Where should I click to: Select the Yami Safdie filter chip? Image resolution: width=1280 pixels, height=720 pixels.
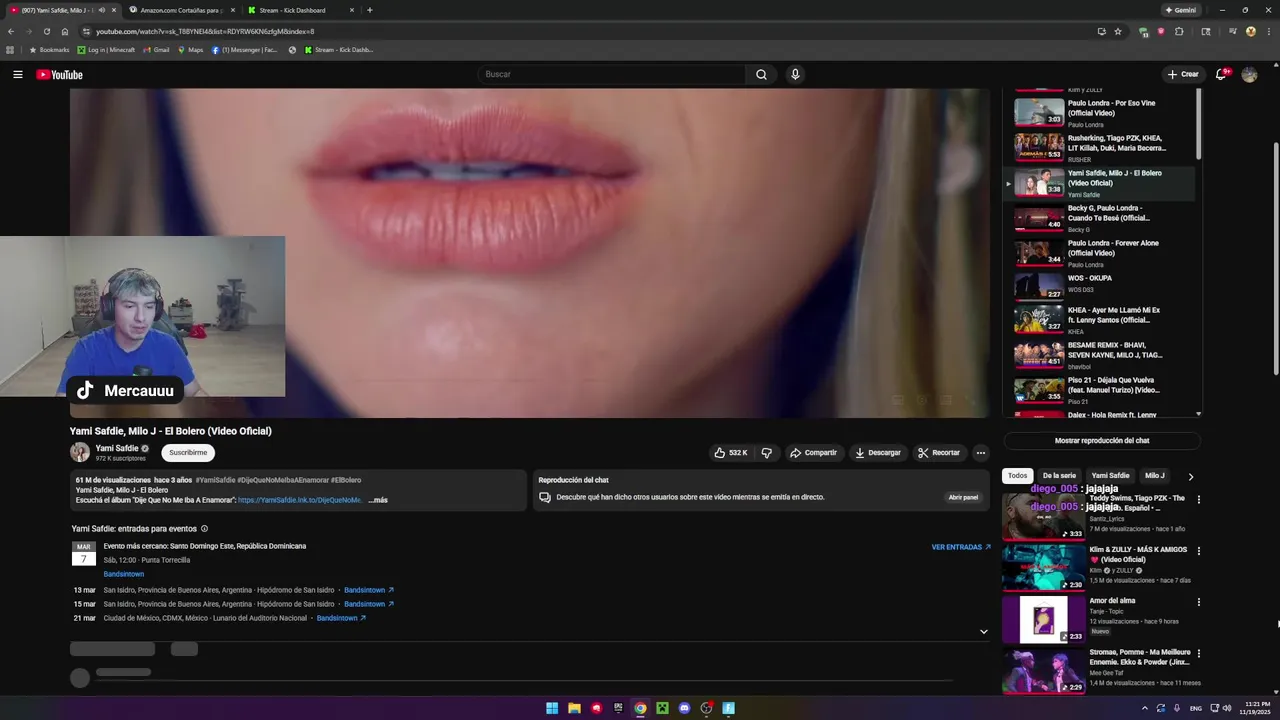point(1110,476)
